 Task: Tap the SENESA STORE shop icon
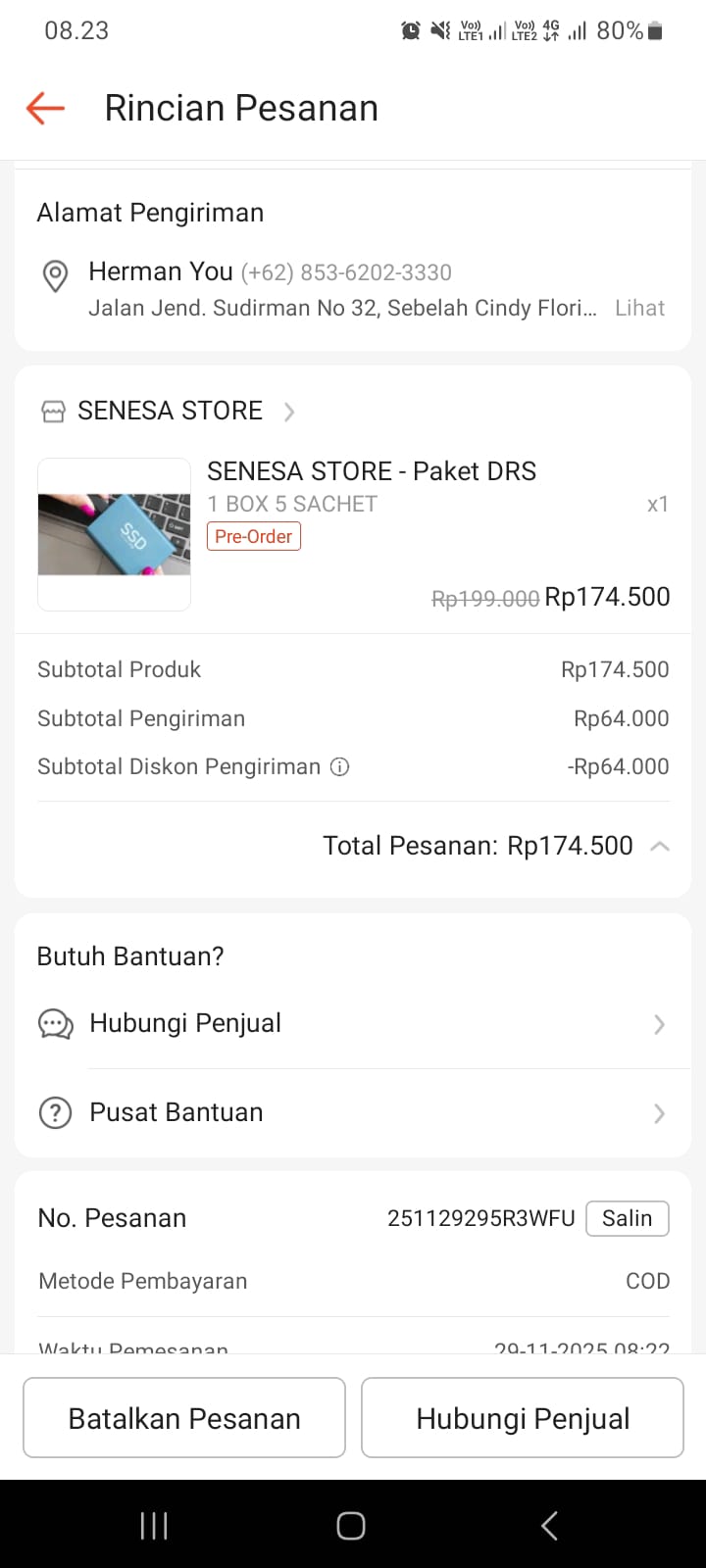coord(53,412)
